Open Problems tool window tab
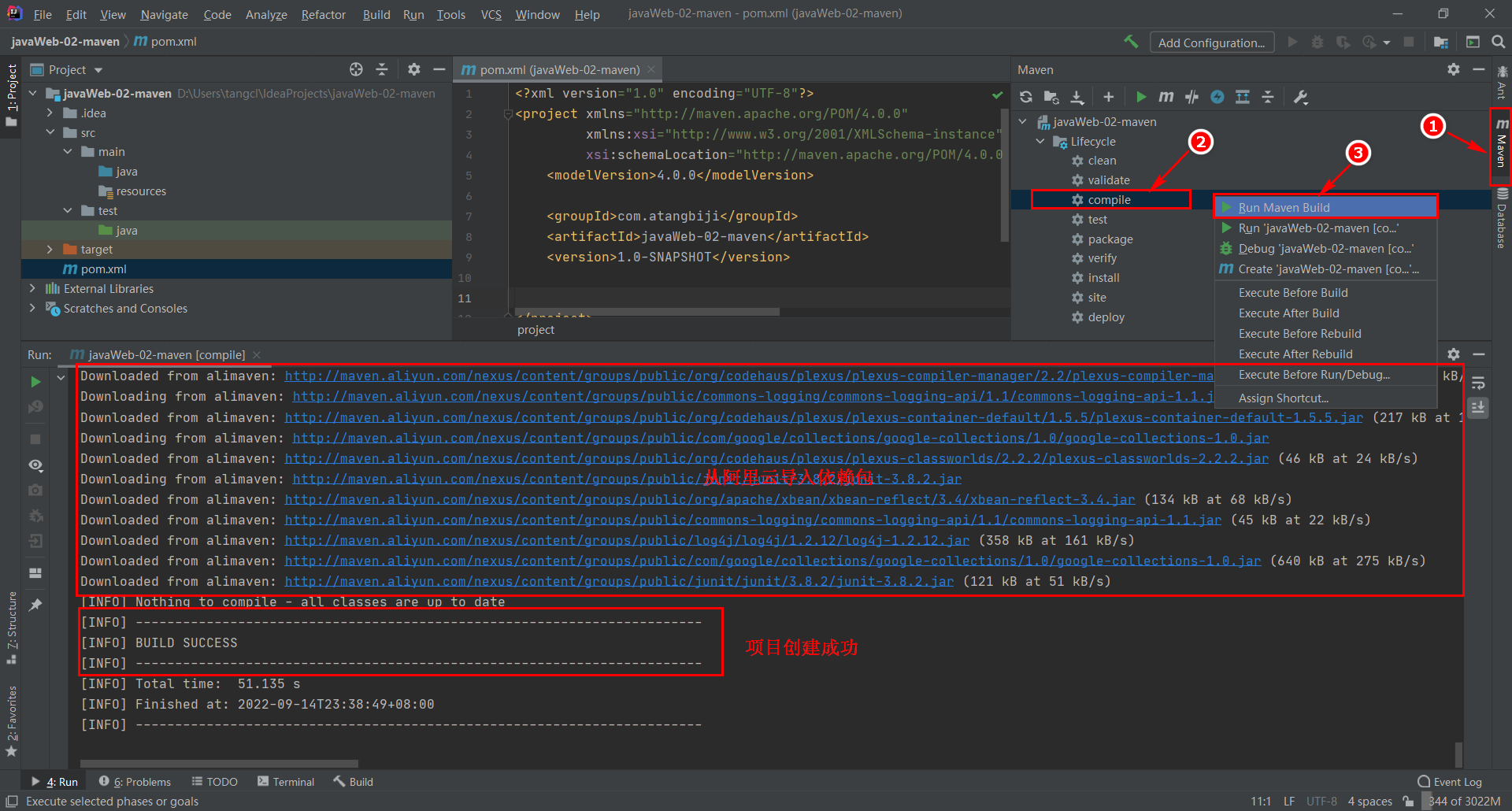1512x811 pixels. click(x=135, y=781)
